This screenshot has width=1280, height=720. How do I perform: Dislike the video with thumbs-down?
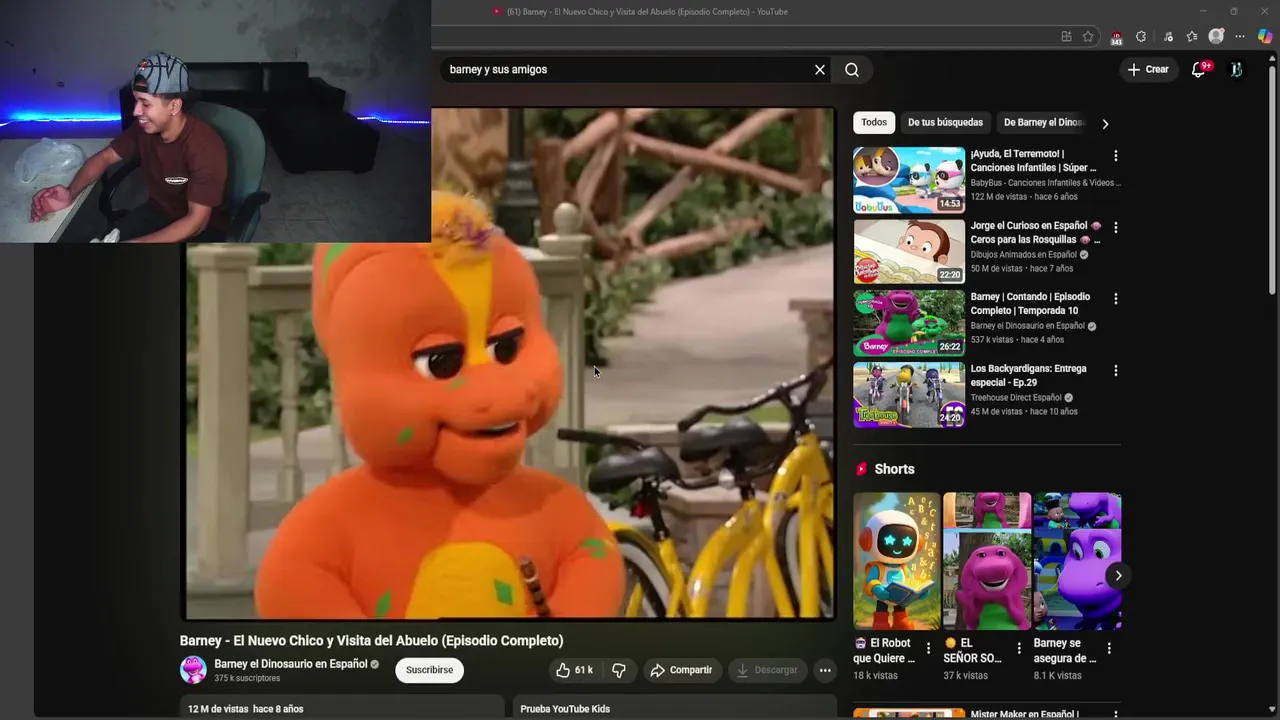point(619,670)
